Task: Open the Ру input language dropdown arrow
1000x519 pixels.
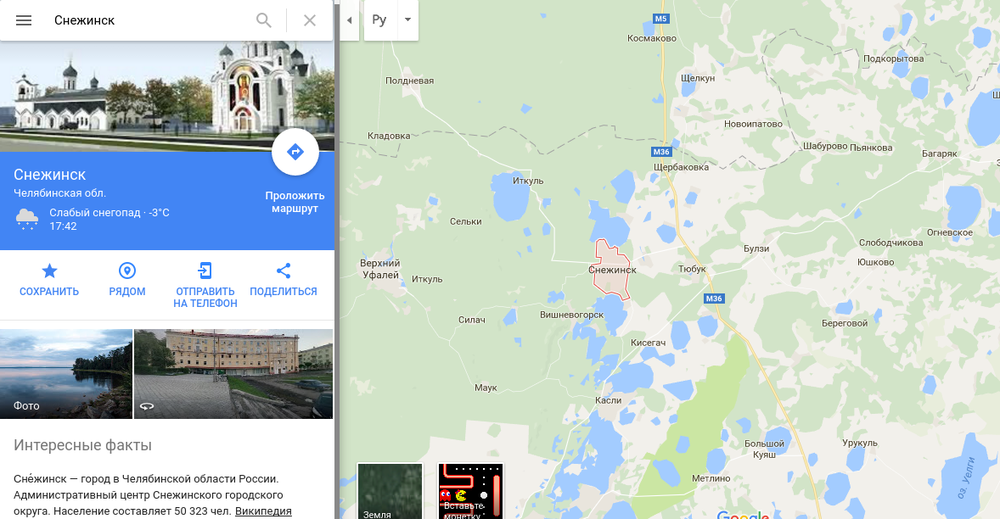Action: click(x=408, y=20)
